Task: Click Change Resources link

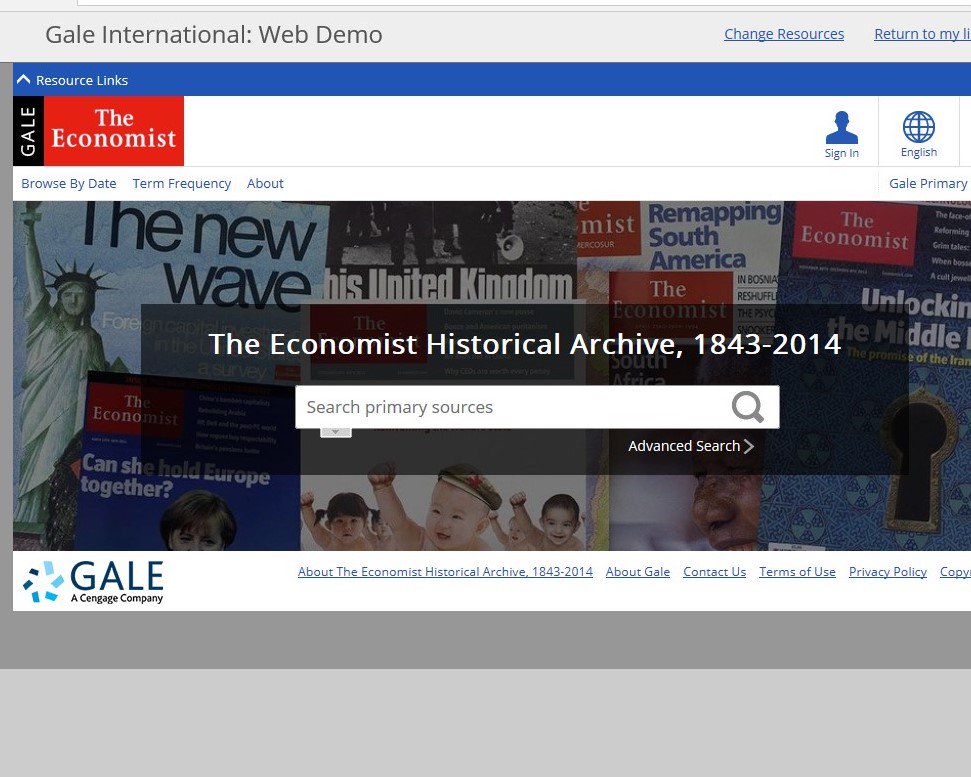Action: pos(784,34)
